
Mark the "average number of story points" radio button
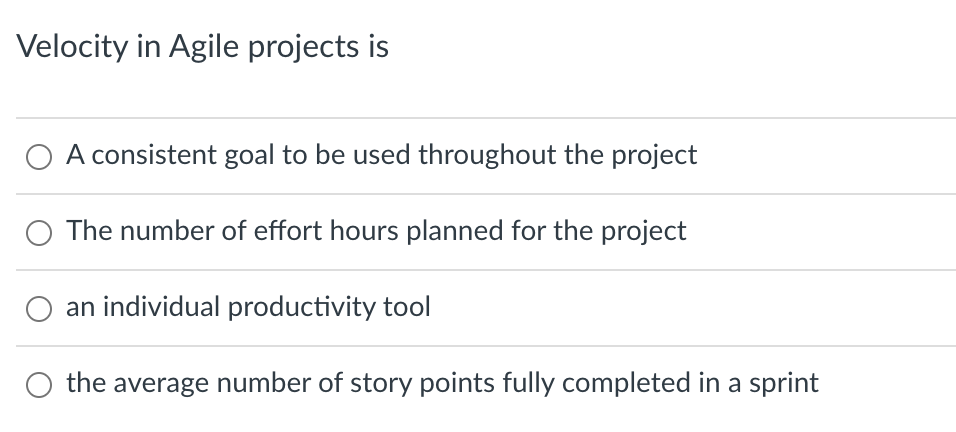coord(43,384)
